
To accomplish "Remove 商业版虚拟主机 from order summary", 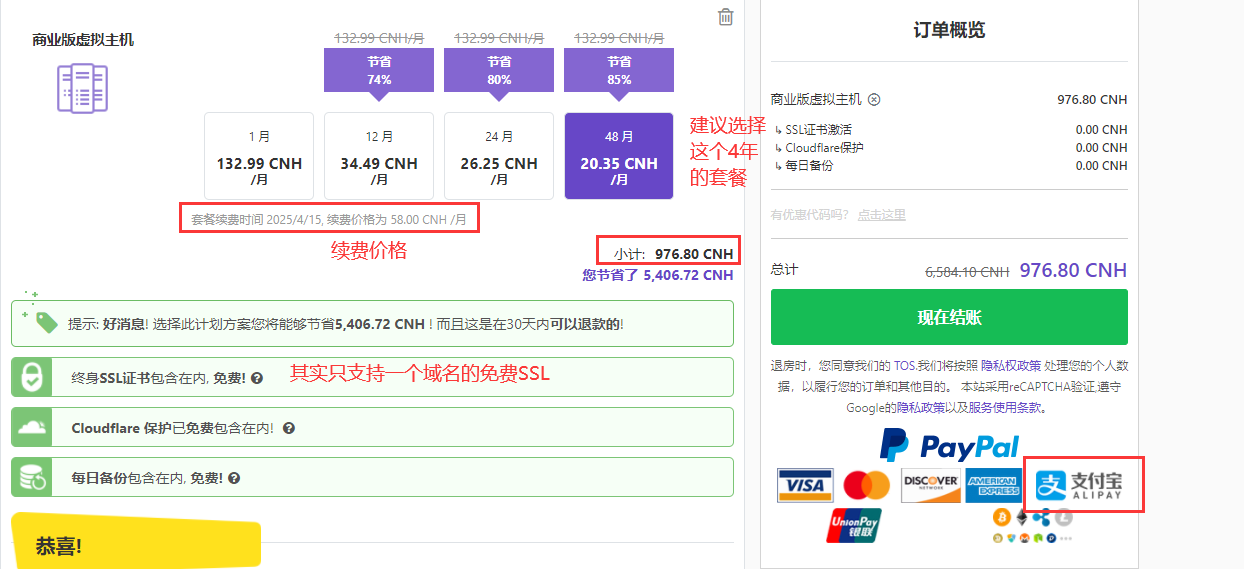I will (874, 100).
